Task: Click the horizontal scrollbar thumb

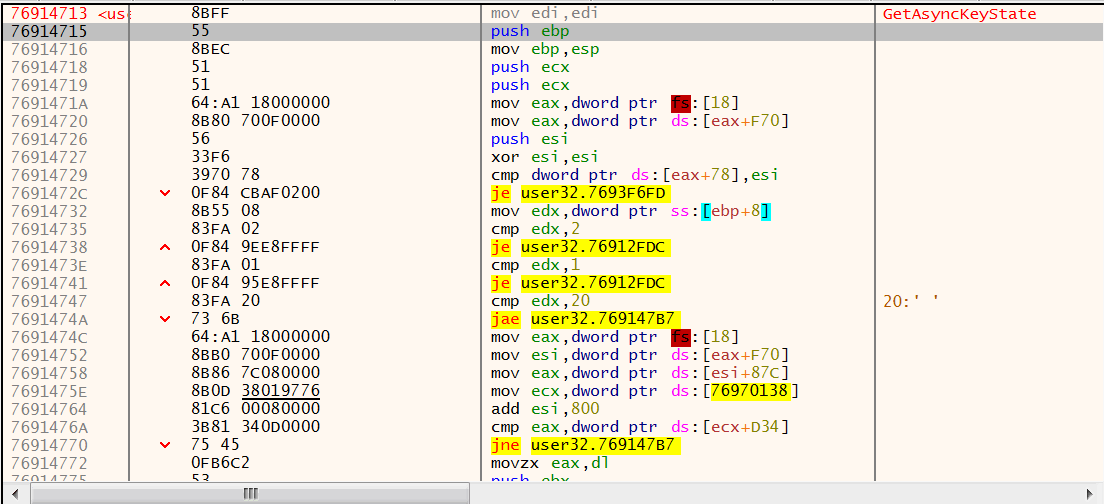Action: pyautogui.click(x=250, y=493)
